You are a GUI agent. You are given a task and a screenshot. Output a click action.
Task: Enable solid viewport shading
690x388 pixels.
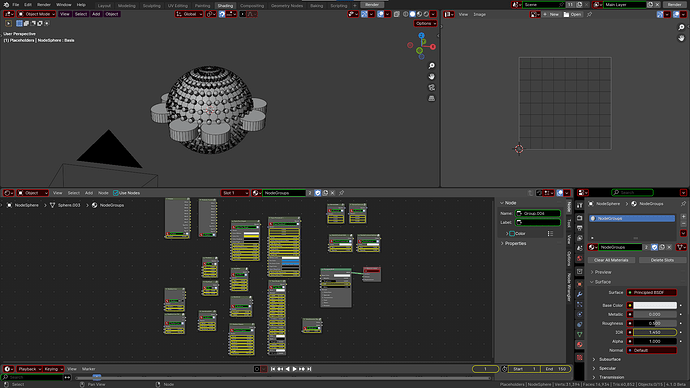click(413, 14)
